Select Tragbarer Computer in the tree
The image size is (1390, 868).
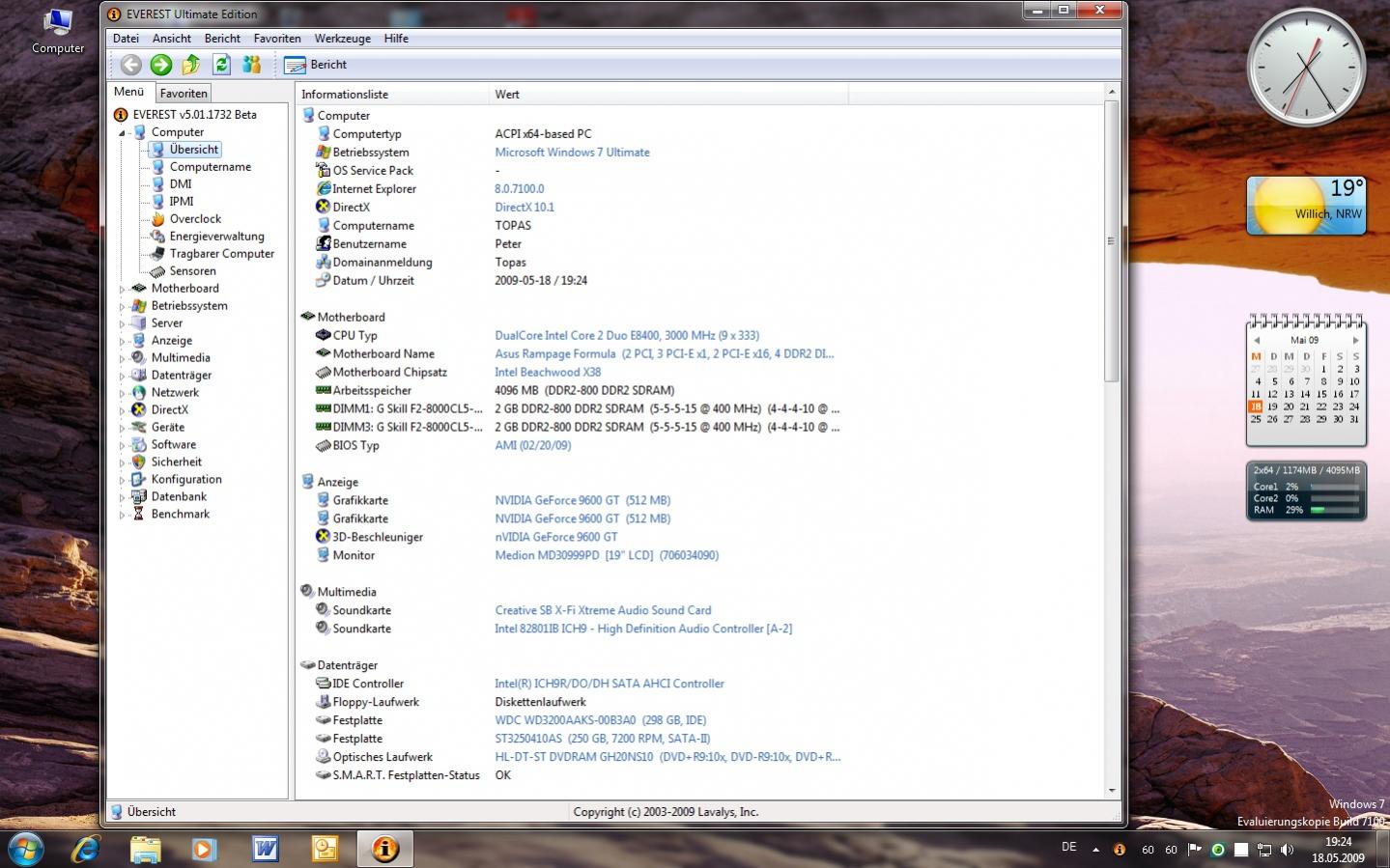pos(222,254)
